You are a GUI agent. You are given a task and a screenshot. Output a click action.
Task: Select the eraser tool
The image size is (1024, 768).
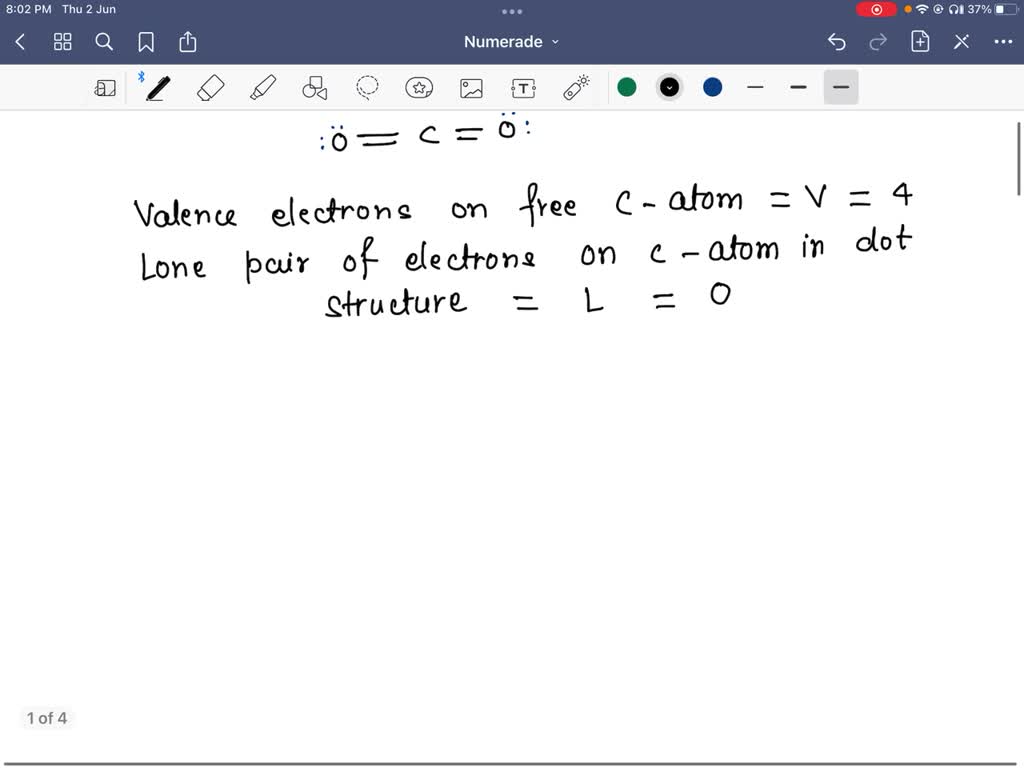click(210, 87)
